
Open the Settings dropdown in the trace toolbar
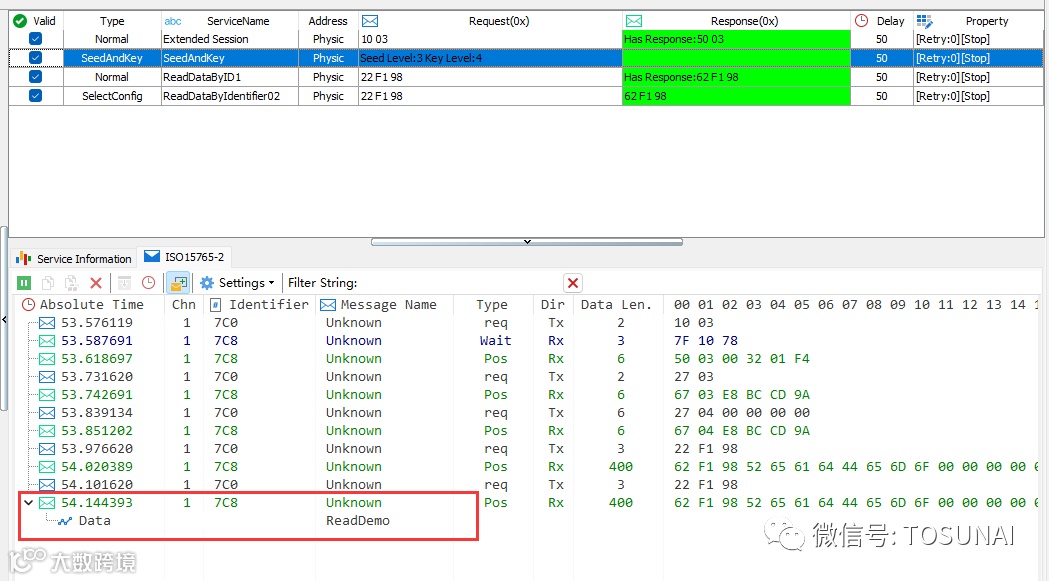(x=237, y=283)
